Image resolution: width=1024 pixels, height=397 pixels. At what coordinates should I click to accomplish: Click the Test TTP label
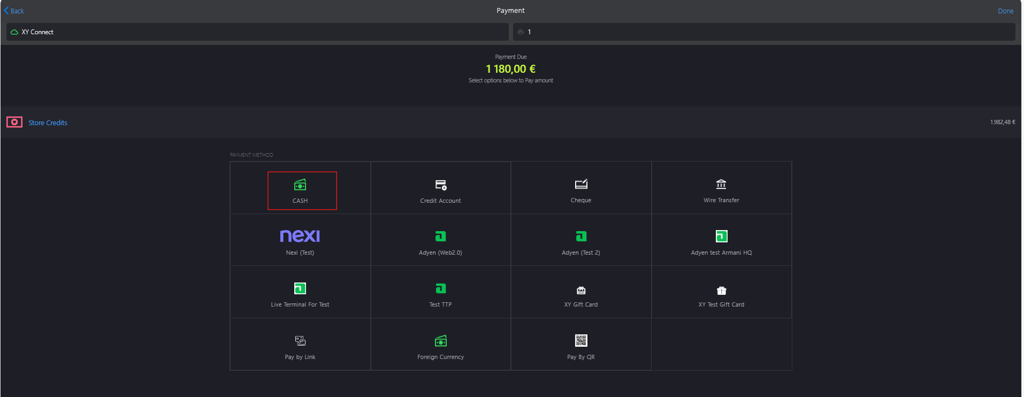pos(441,305)
